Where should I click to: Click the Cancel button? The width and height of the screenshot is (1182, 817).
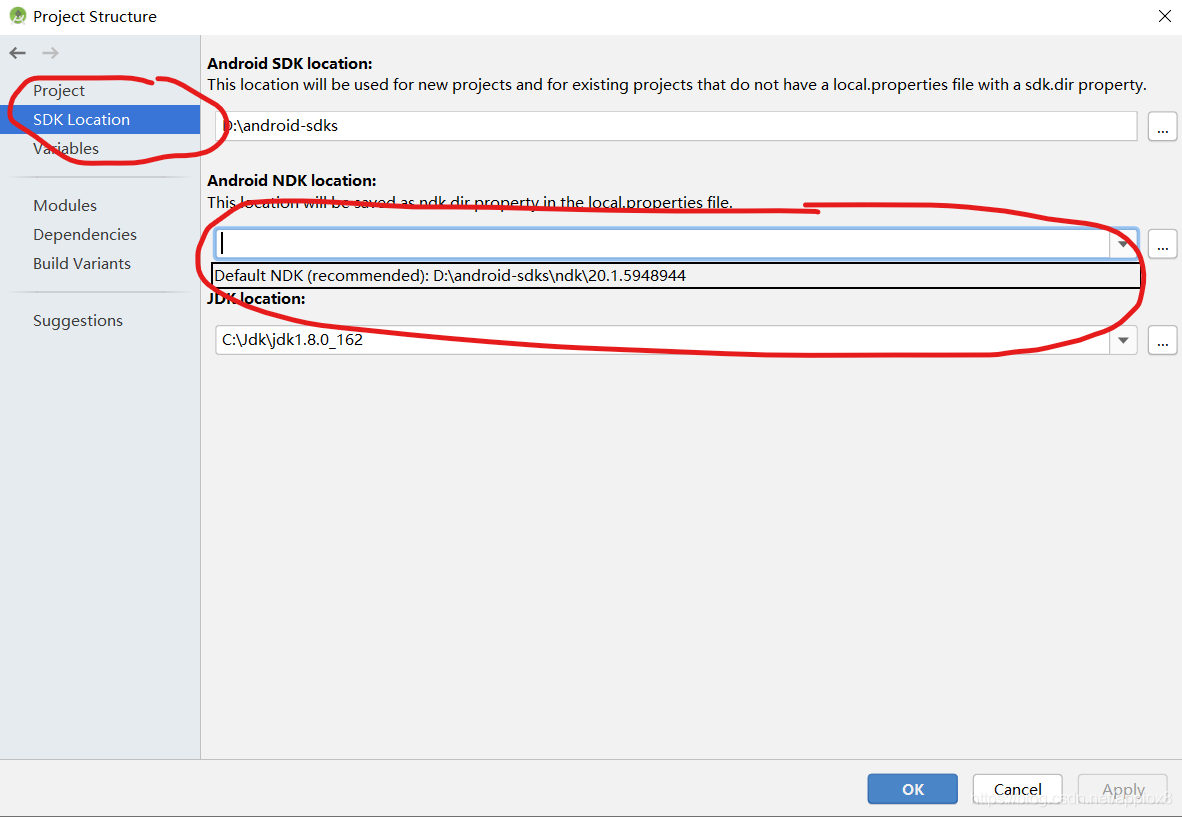coord(1017,789)
